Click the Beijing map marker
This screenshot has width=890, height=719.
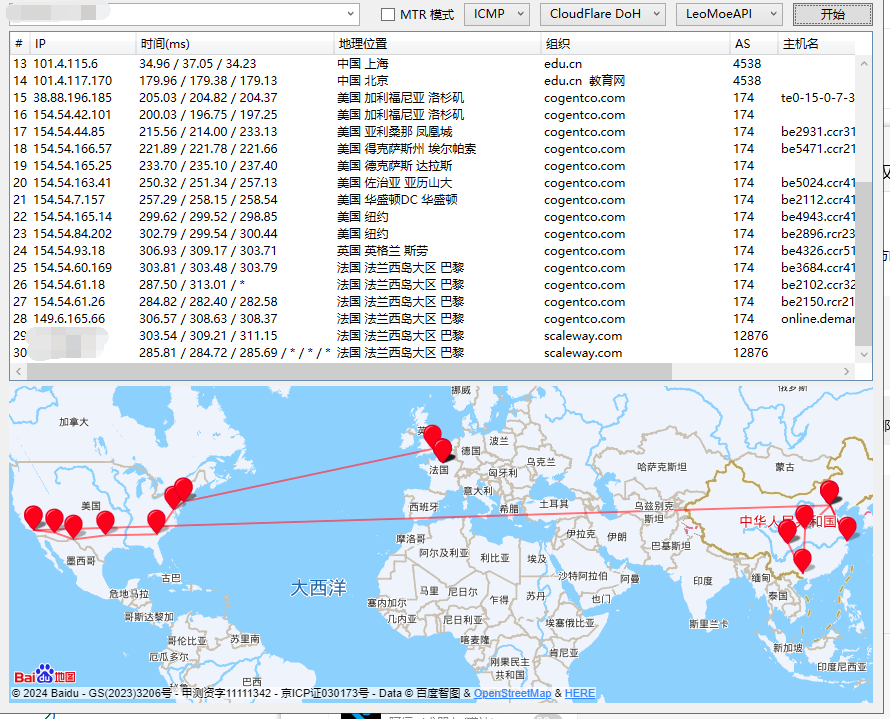tap(829, 491)
